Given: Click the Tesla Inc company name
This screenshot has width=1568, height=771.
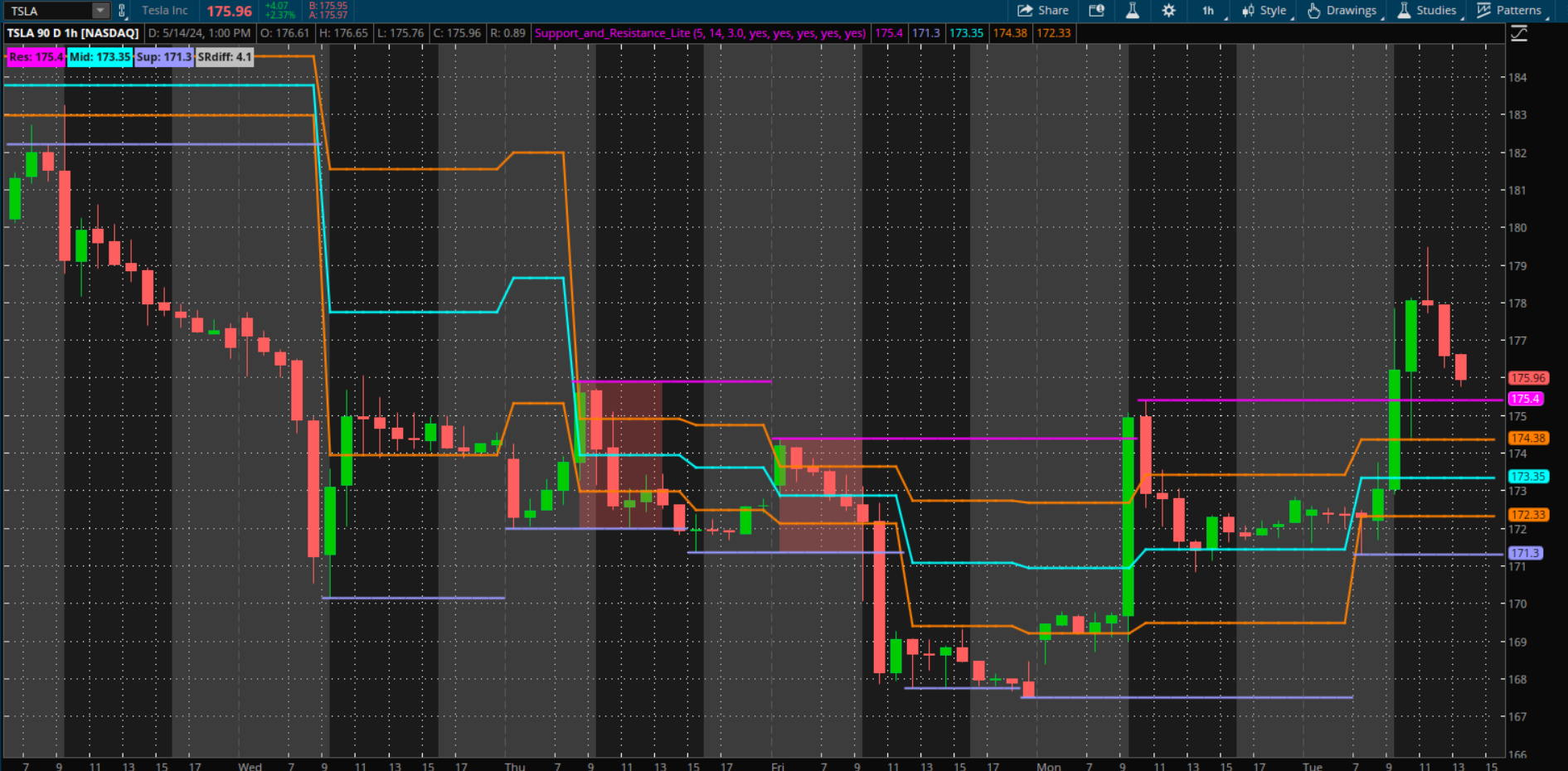Looking at the screenshot, I should click(x=165, y=11).
